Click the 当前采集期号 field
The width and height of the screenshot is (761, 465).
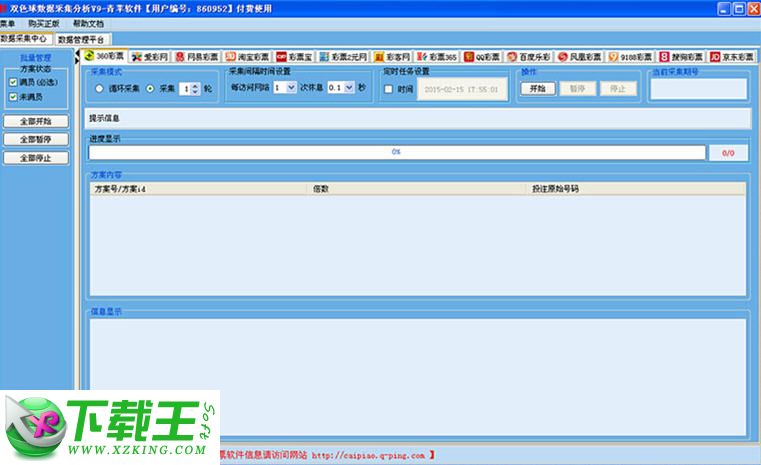point(698,89)
